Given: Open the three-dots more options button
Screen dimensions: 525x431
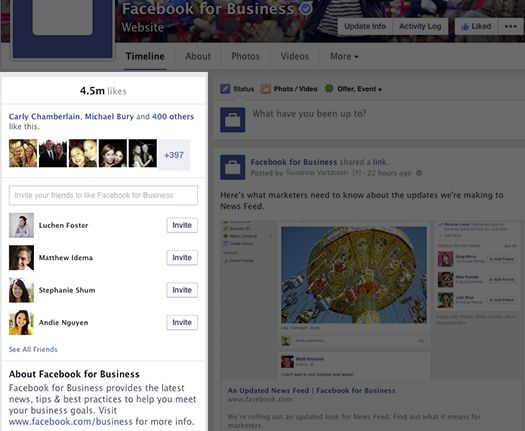Looking at the screenshot, I should (510, 26).
